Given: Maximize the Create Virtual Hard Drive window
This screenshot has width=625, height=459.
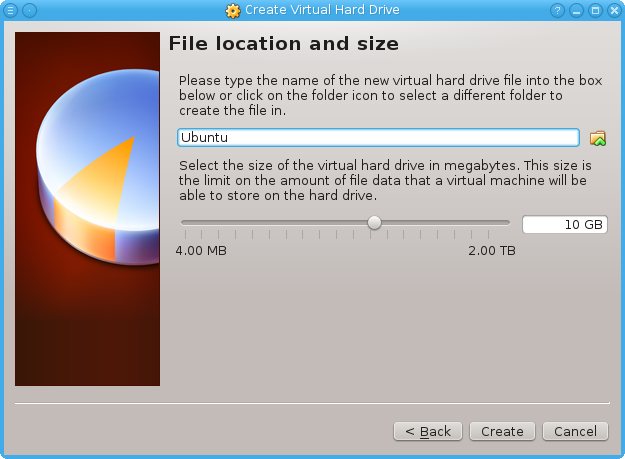Looking at the screenshot, I should 596,10.
